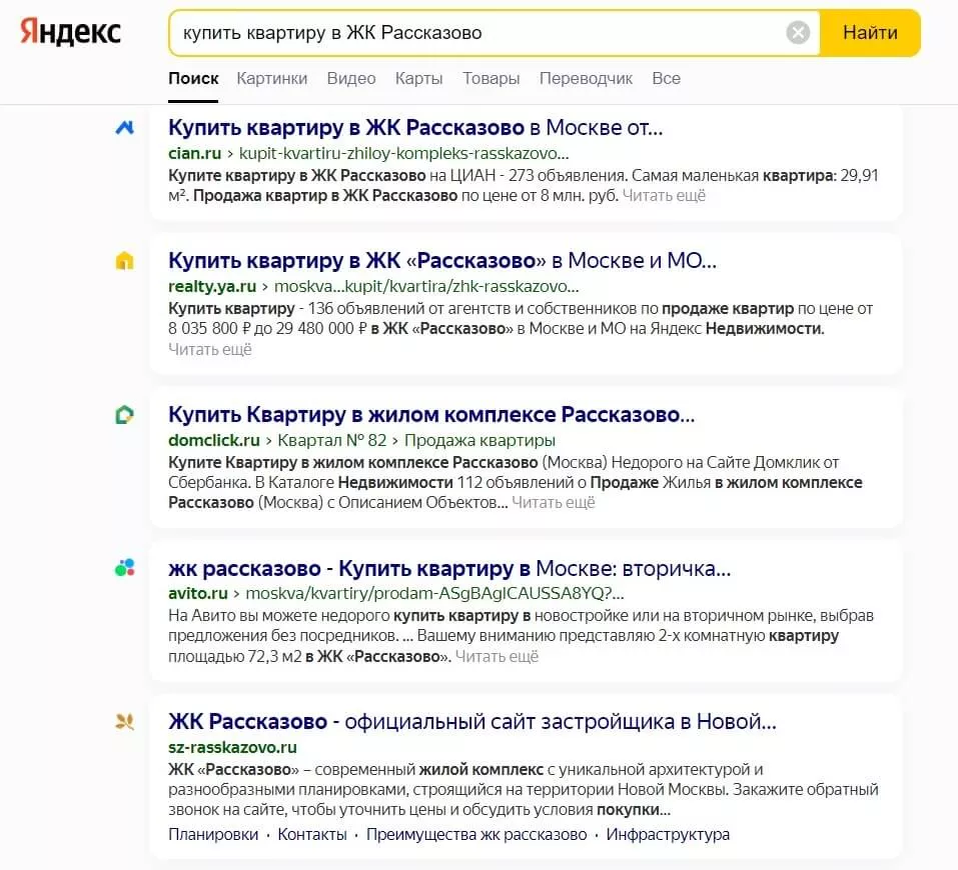The image size is (958, 870).
Task: Open the Продажа квартиры breadcrumb
Action: [480, 440]
